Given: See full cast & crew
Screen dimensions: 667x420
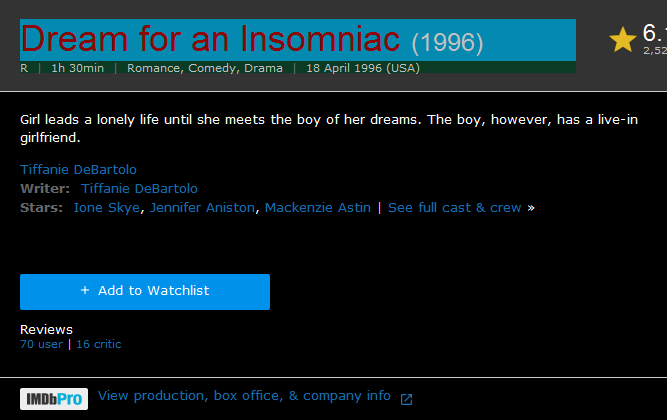Looking at the screenshot, I should [x=454, y=208].
